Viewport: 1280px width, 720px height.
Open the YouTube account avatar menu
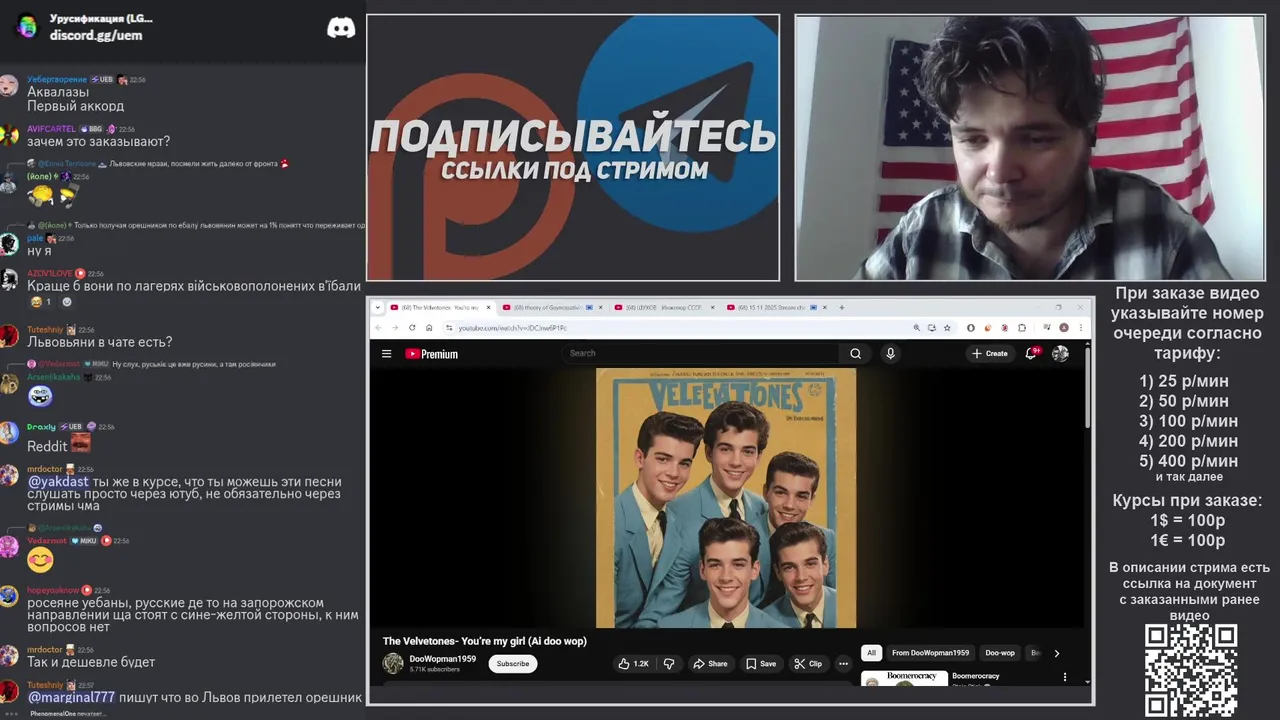(x=1060, y=353)
